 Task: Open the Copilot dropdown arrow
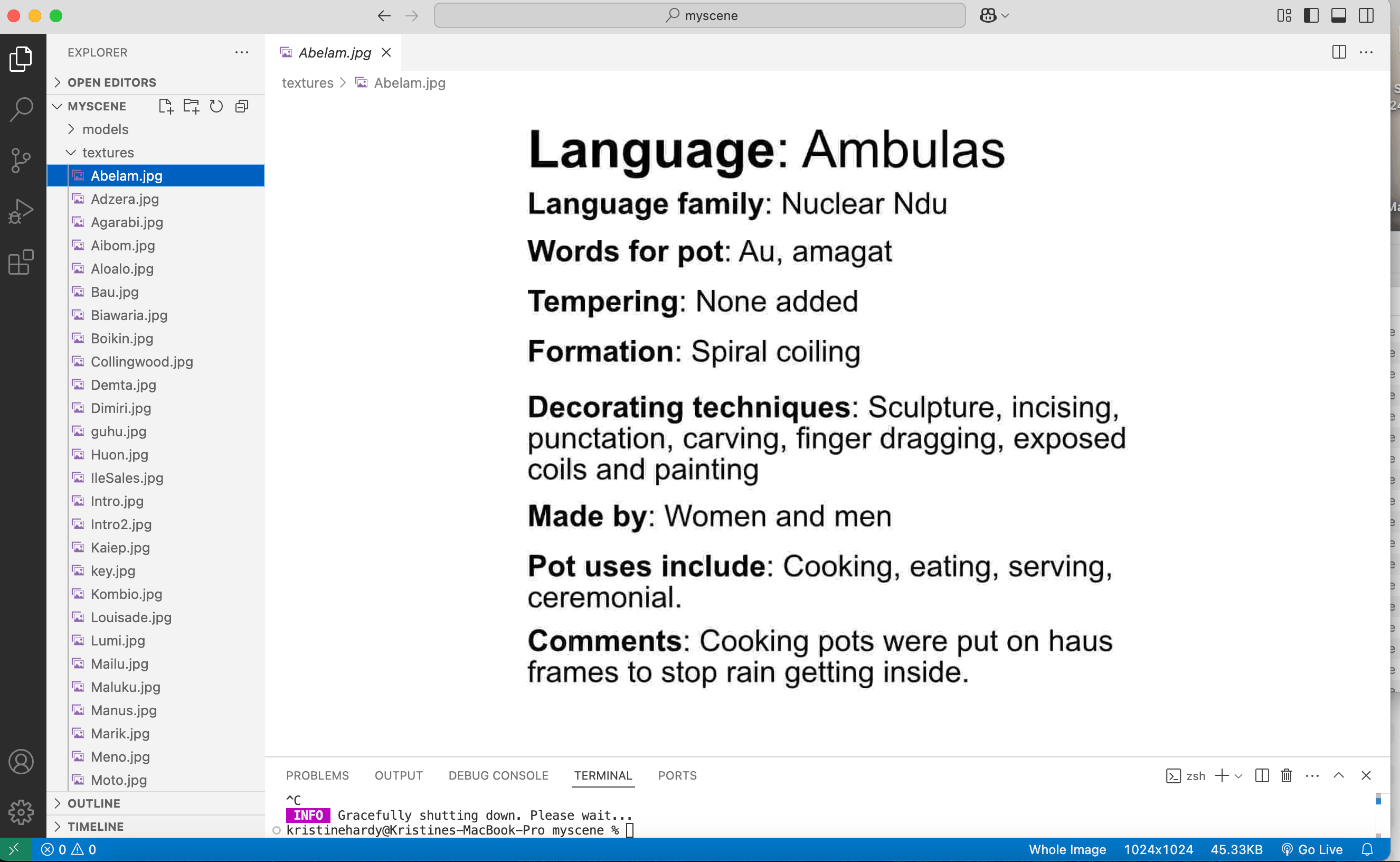[x=1006, y=16]
